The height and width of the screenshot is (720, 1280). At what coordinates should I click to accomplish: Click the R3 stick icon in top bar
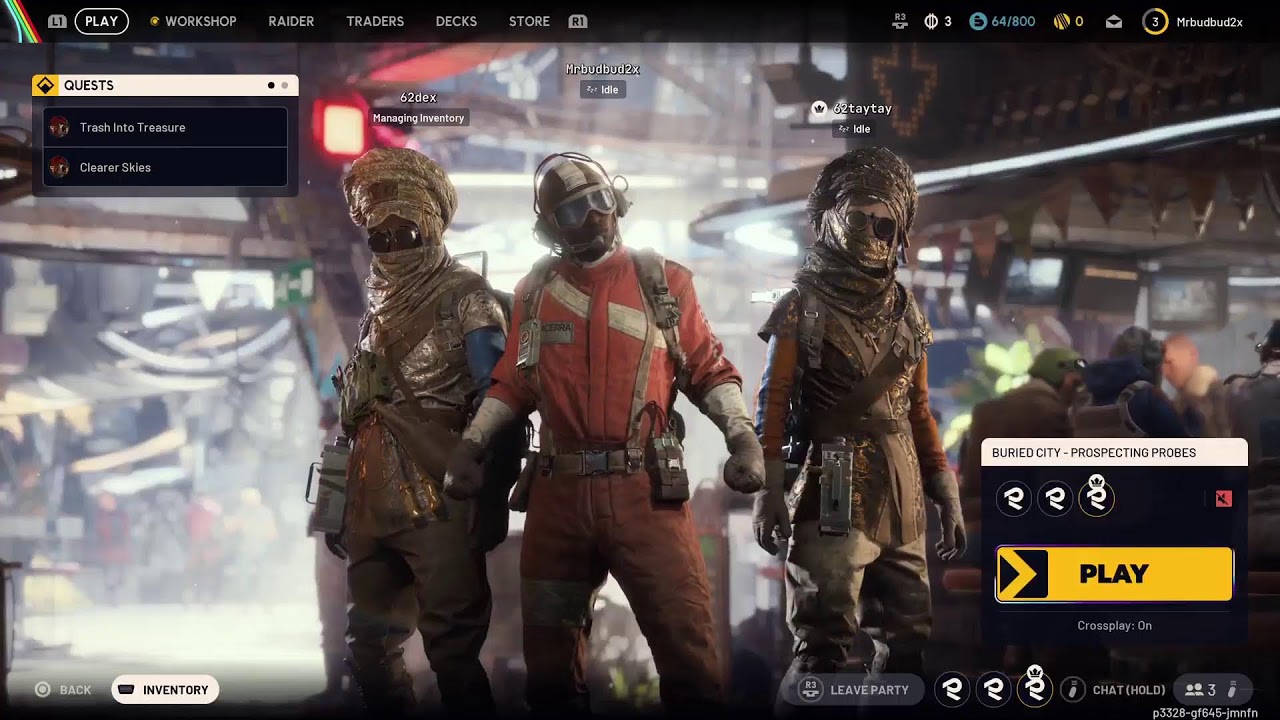tap(900, 21)
